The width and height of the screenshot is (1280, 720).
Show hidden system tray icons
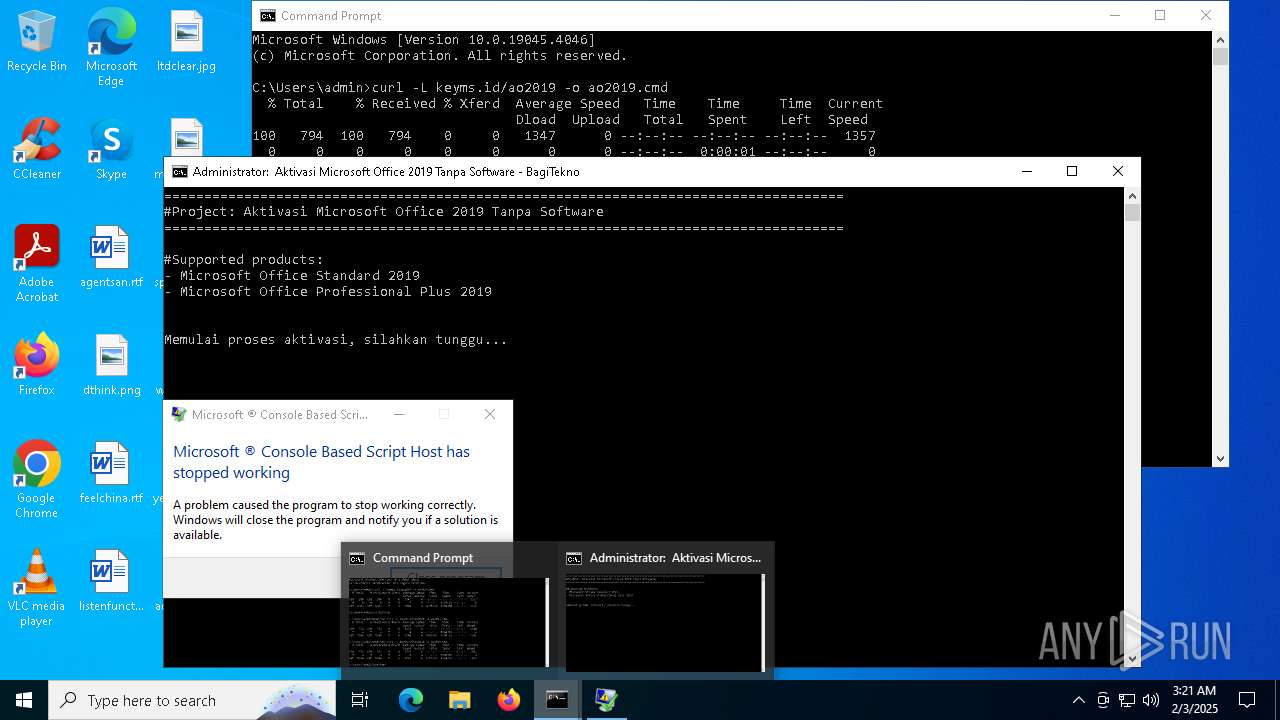pos(1078,700)
